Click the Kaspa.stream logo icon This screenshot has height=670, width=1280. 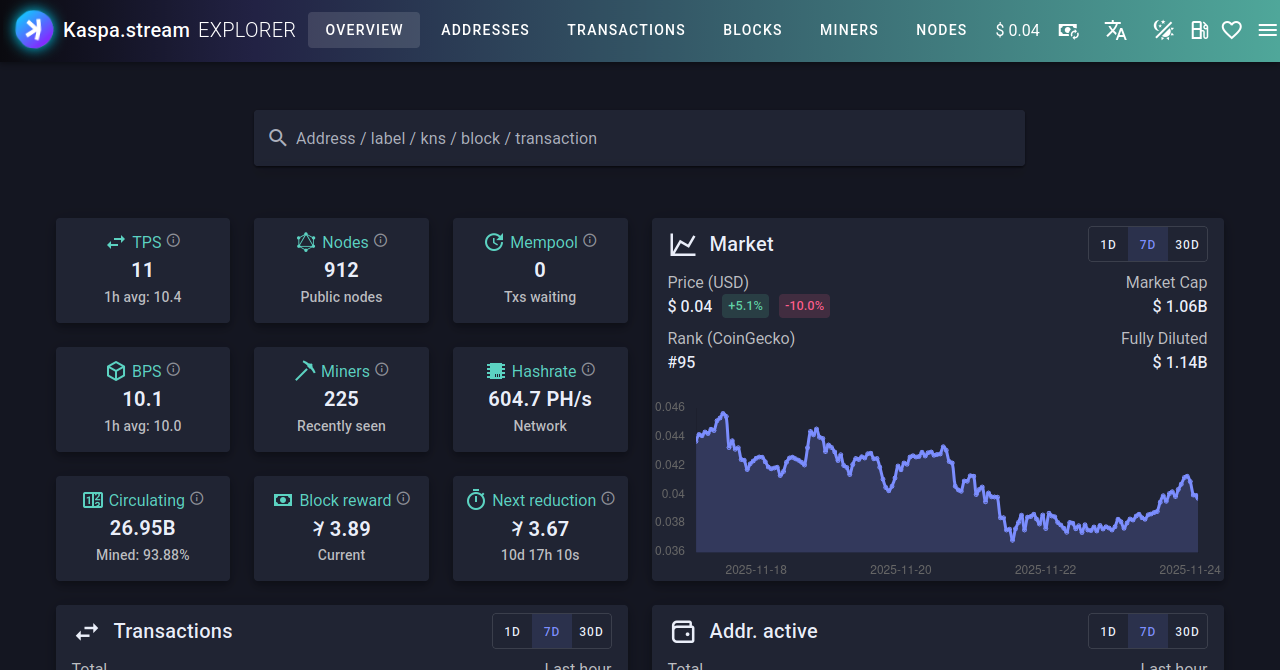[x=35, y=30]
